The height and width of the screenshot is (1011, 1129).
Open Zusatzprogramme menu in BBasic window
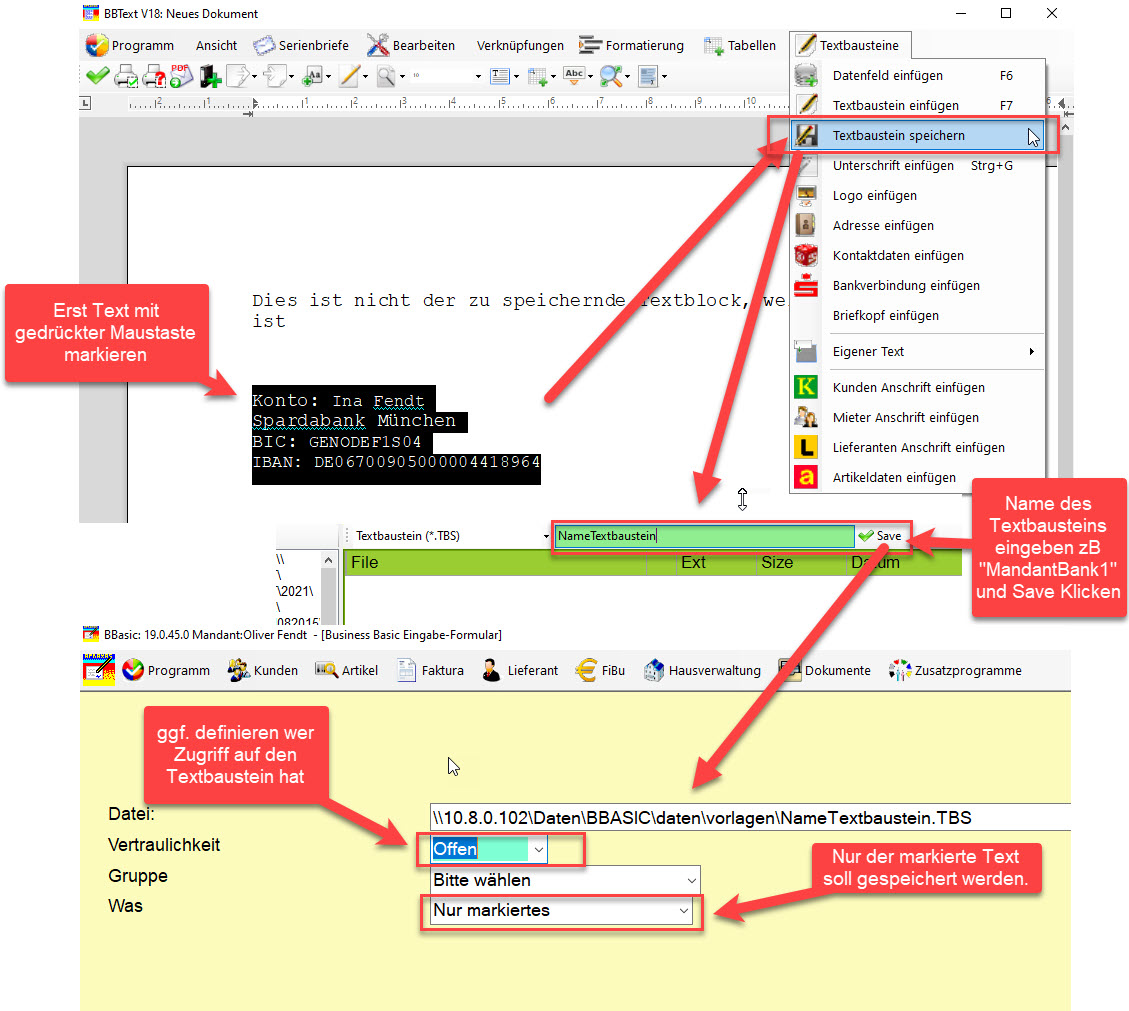[955, 670]
